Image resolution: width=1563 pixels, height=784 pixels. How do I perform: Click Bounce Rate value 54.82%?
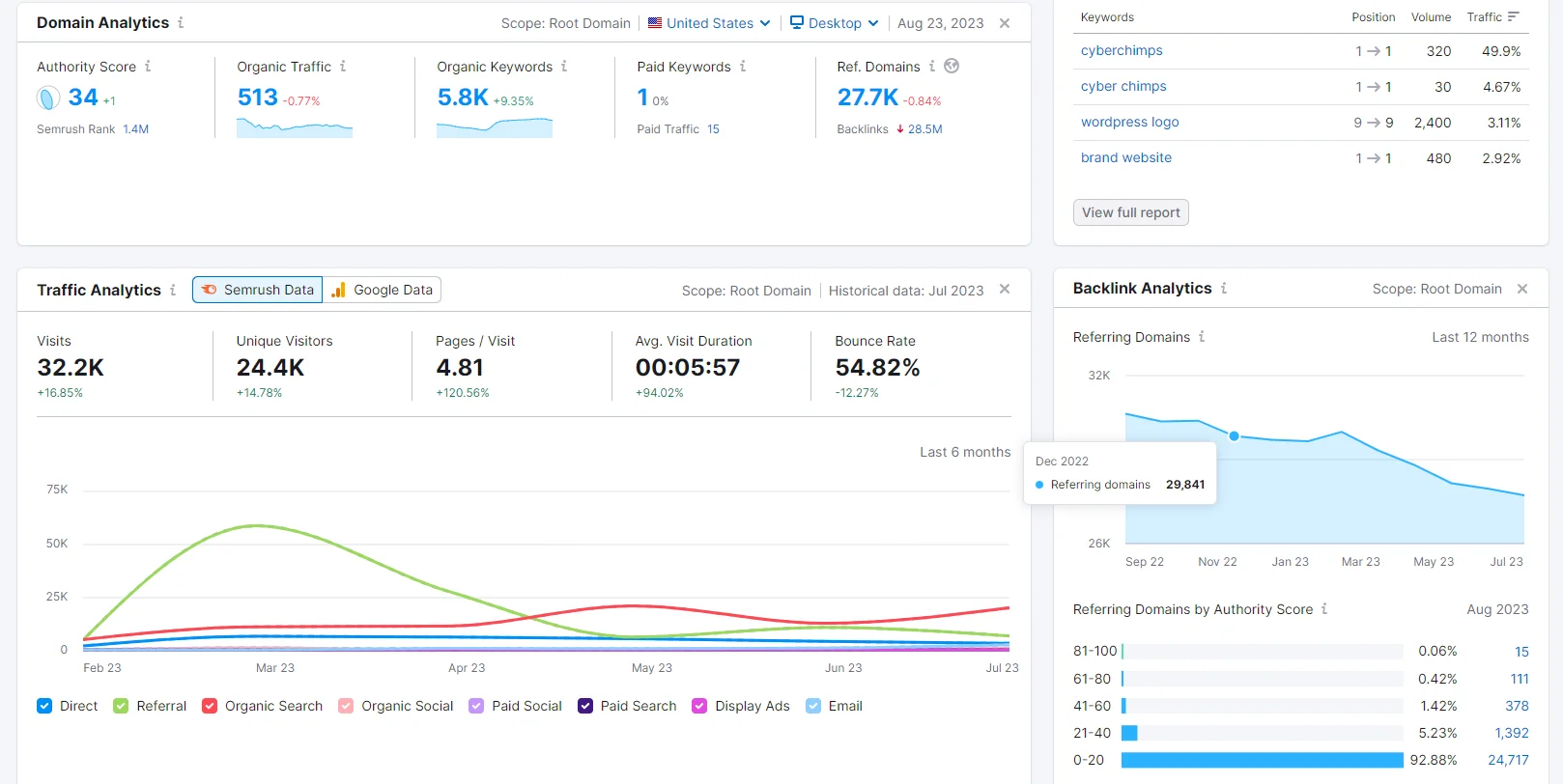(x=877, y=368)
